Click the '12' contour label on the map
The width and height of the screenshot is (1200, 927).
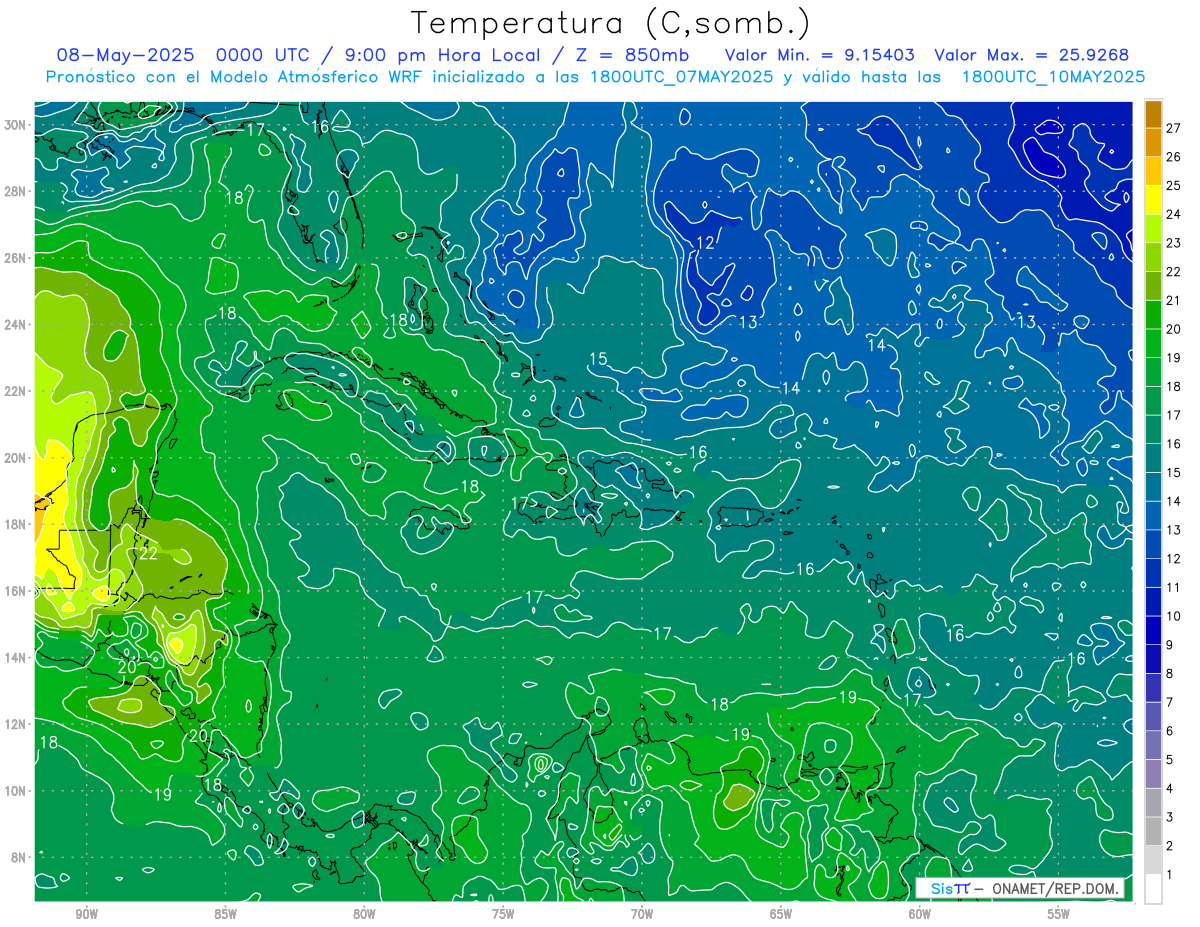705,242
